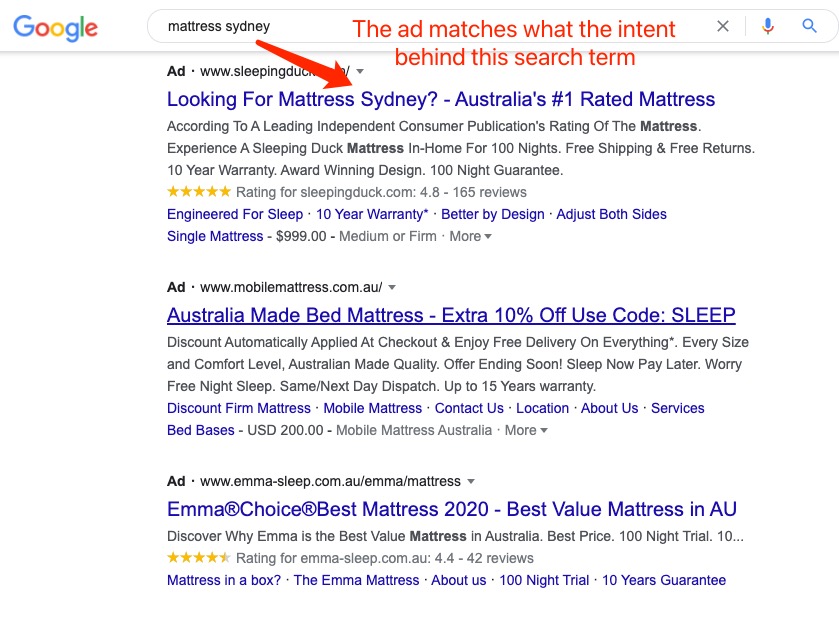This screenshot has width=839, height=629.
Task: Click 'Mobile Mattress Australia' grey text
Action: pyautogui.click(x=414, y=430)
